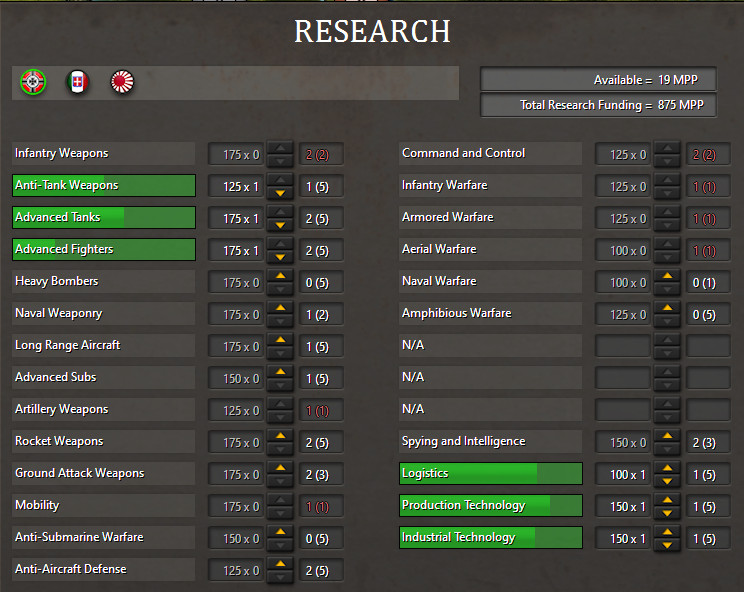This screenshot has height=592, width=744.
Task: Increase Industrial Technology research investment
Action: tap(668, 532)
